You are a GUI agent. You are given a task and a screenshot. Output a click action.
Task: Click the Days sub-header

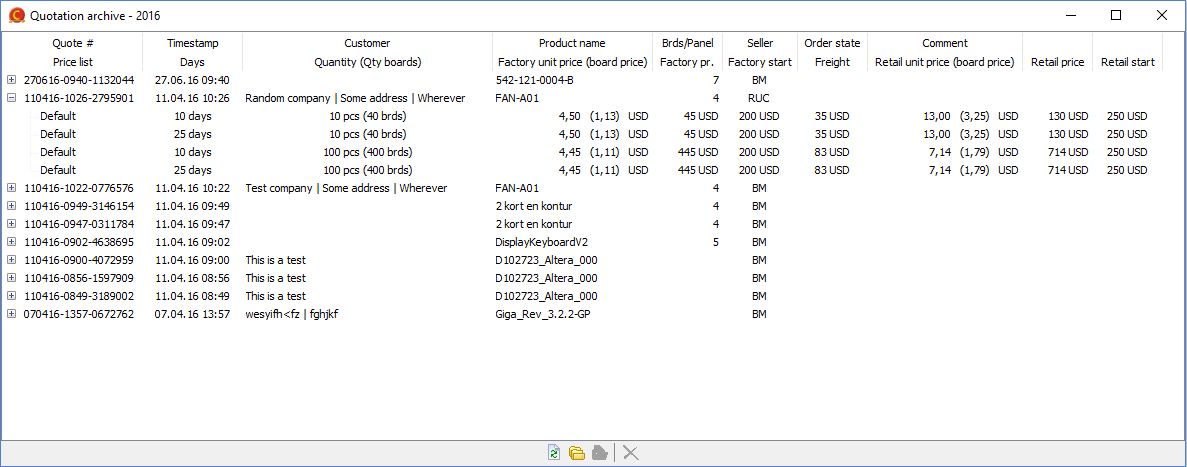192,62
